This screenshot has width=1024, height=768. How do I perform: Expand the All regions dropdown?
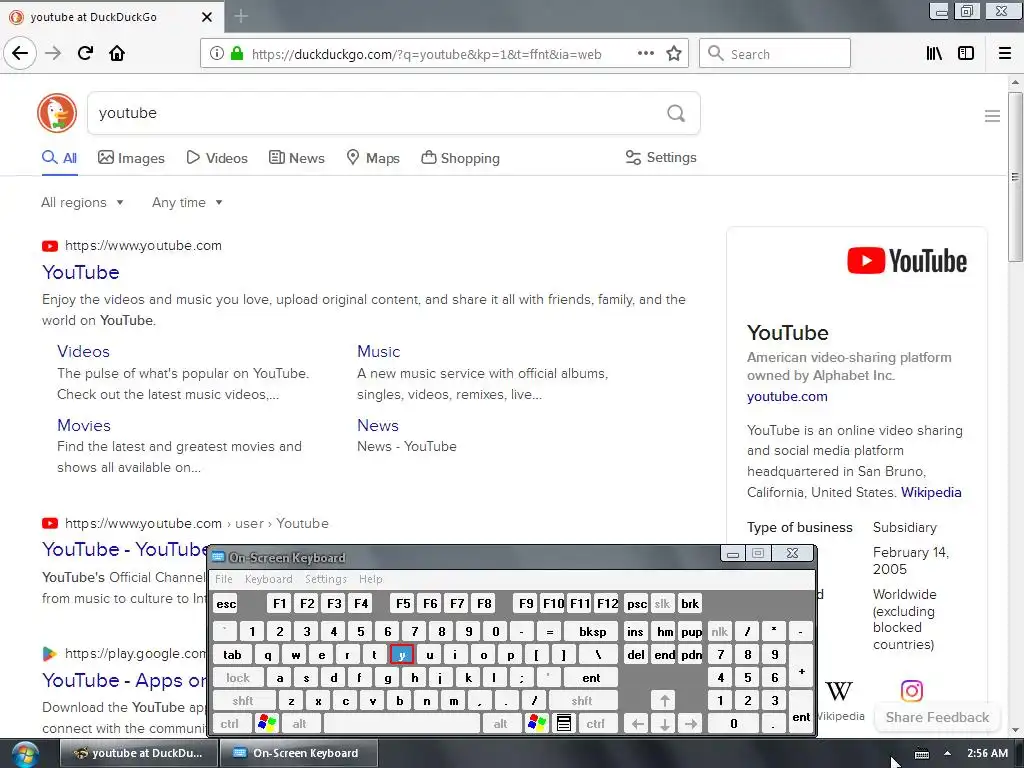click(x=82, y=202)
